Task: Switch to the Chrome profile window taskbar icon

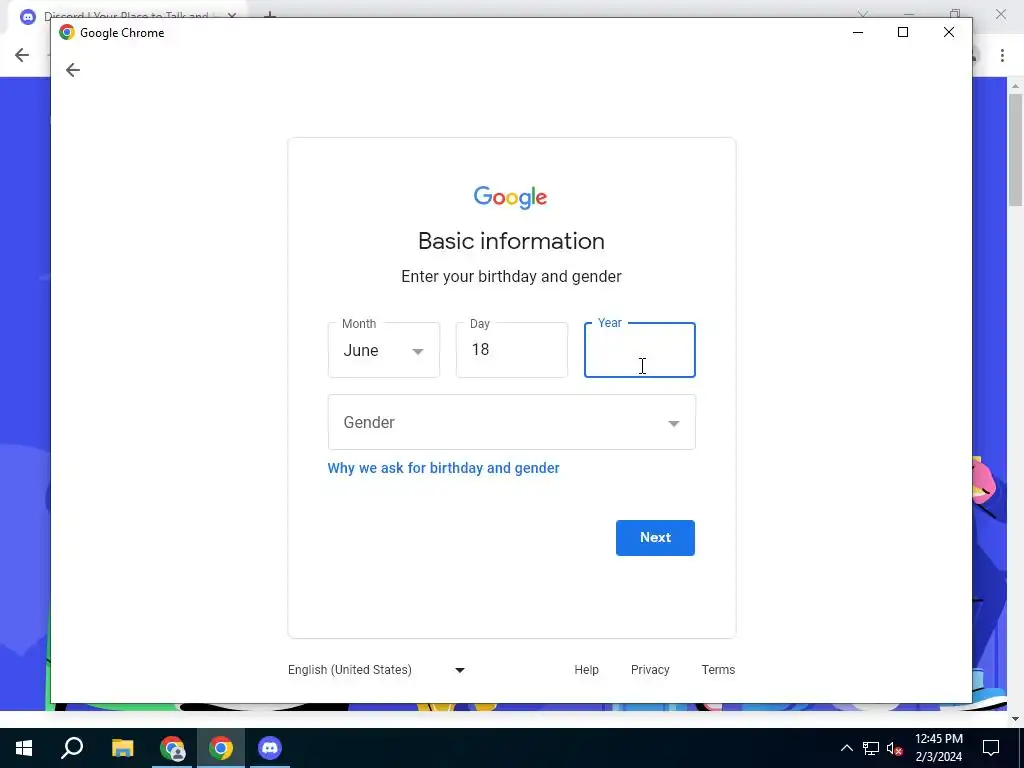Action: (x=172, y=748)
